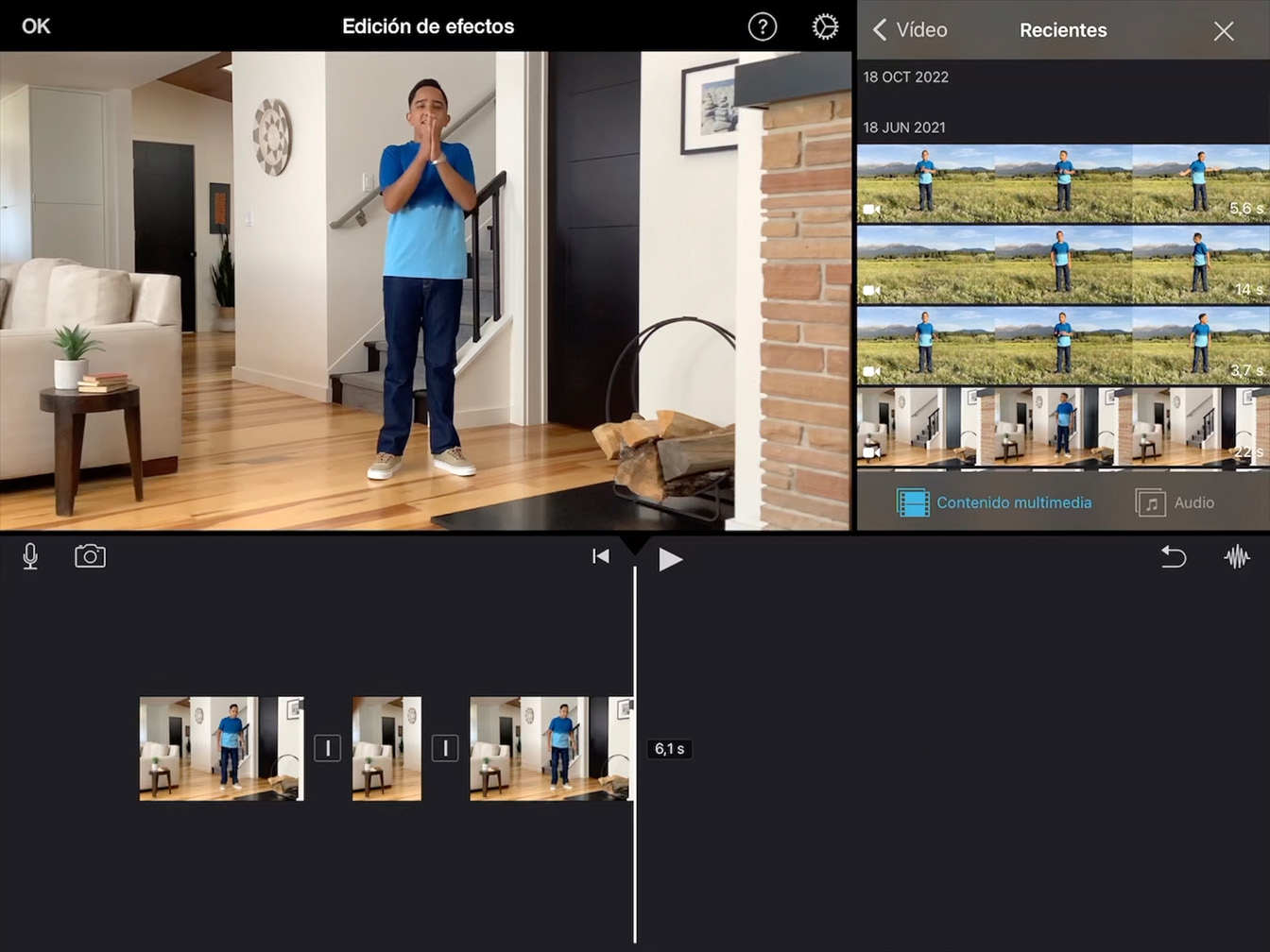The image size is (1270, 952).
Task: Click the 18 JUN 2021 date header
Action: click(x=904, y=127)
